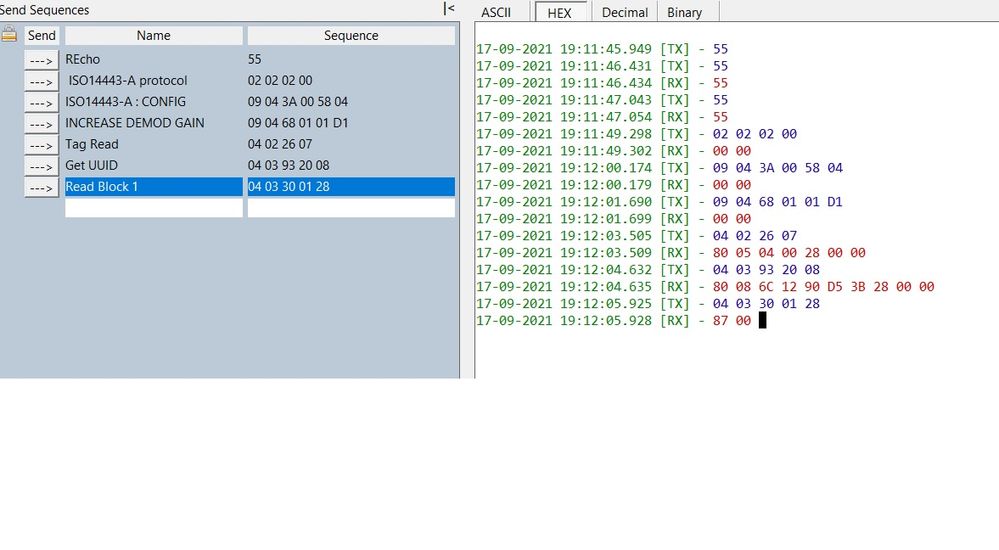
Task: Collapse the Send Sequences panel with the arrow
Action: pyautogui.click(x=449, y=9)
